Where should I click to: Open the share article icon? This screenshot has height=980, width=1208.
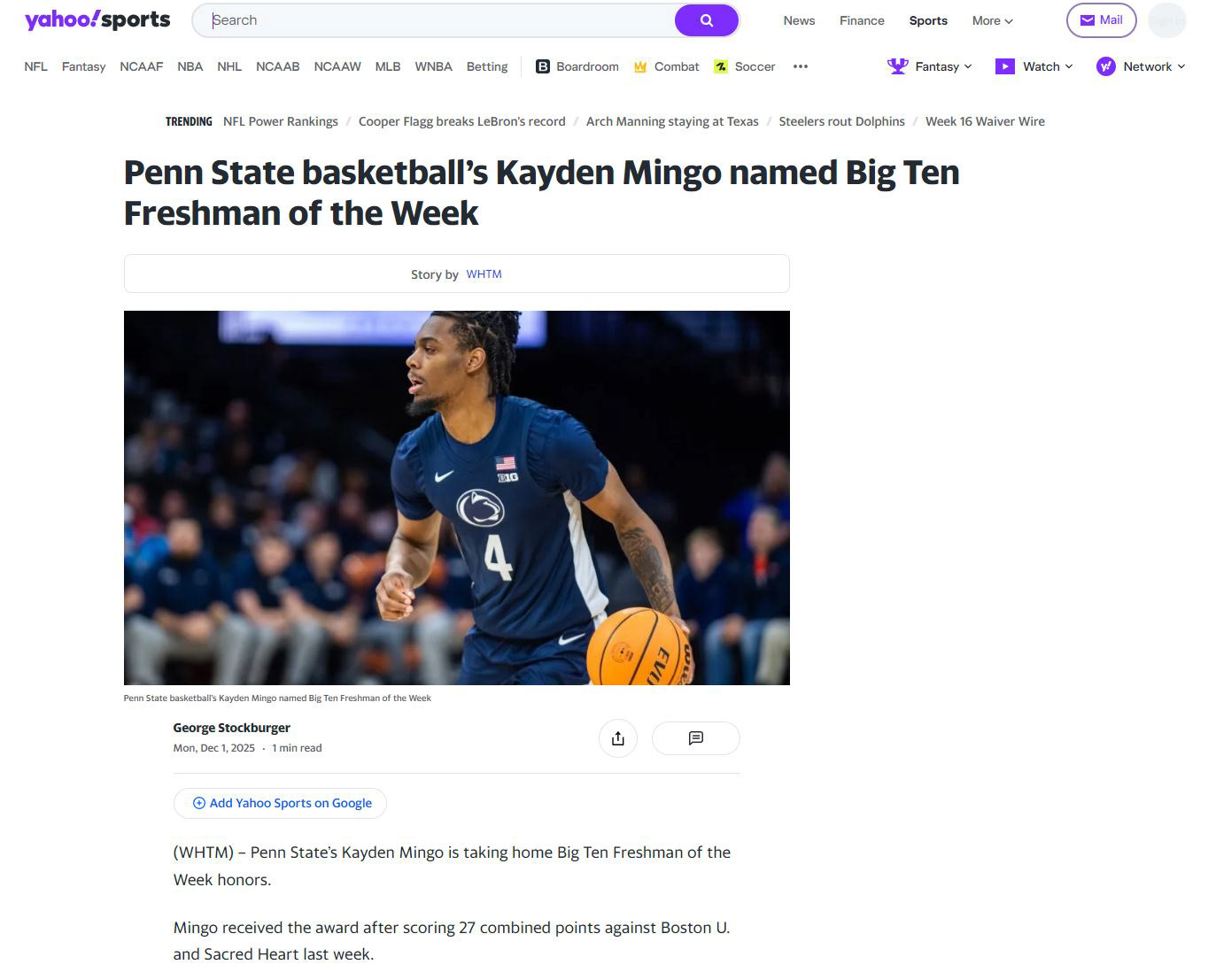[618, 738]
